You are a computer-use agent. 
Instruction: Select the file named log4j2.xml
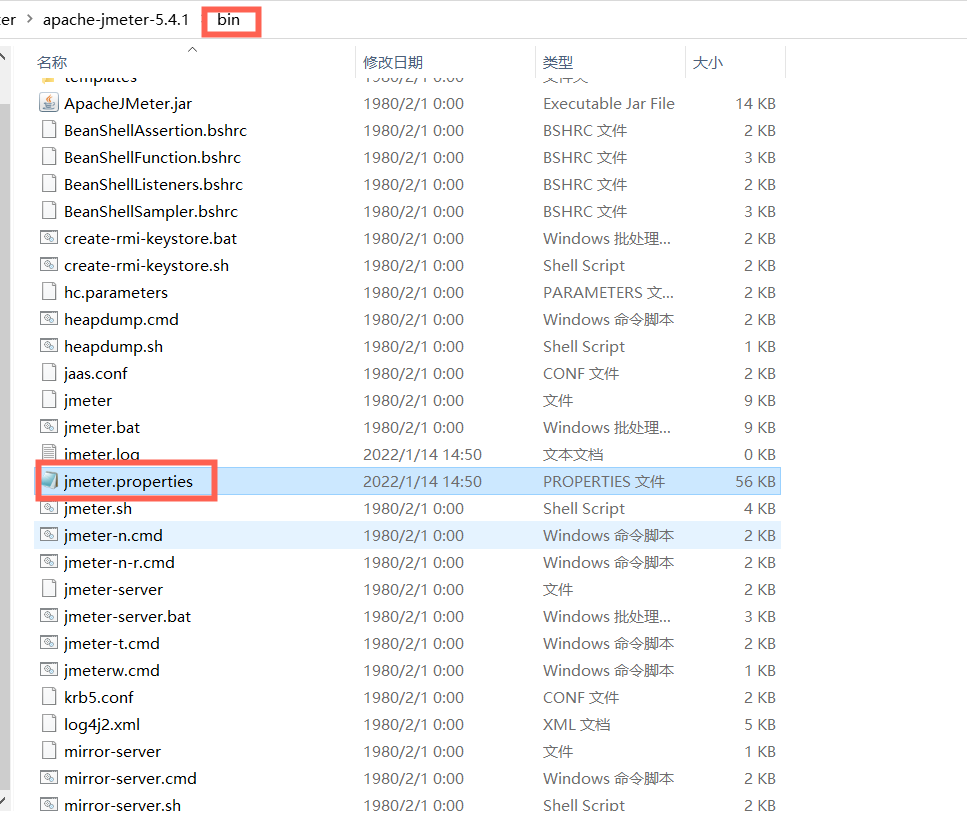(102, 724)
